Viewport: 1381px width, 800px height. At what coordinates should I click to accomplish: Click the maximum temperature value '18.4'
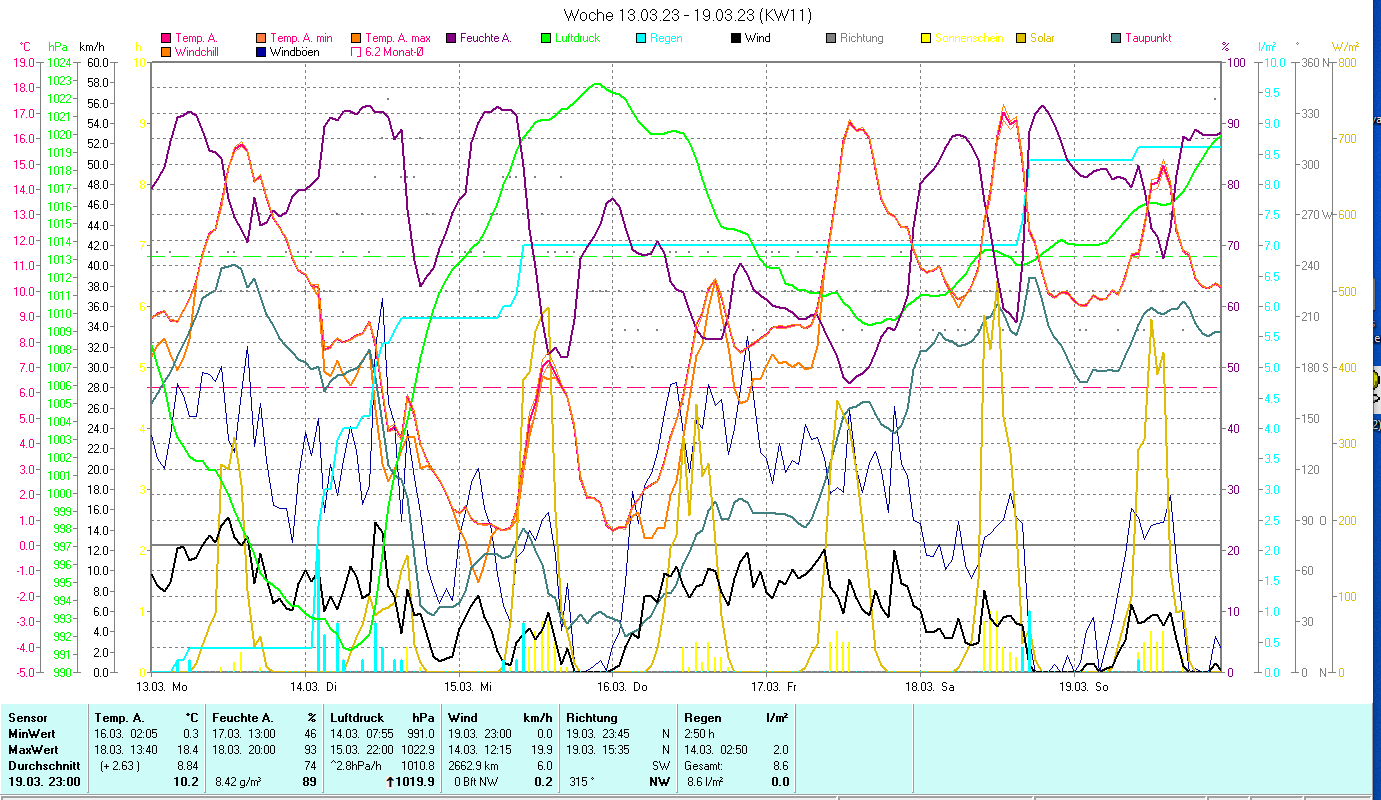coord(188,750)
